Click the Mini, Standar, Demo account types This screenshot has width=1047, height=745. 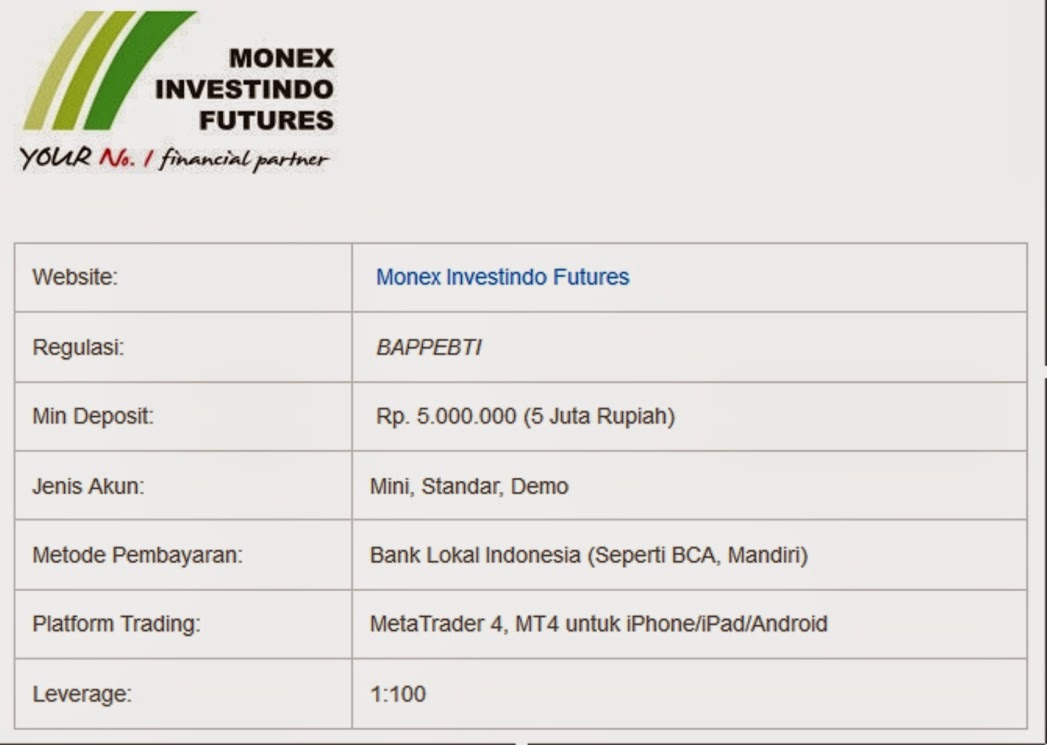[469, 487]
